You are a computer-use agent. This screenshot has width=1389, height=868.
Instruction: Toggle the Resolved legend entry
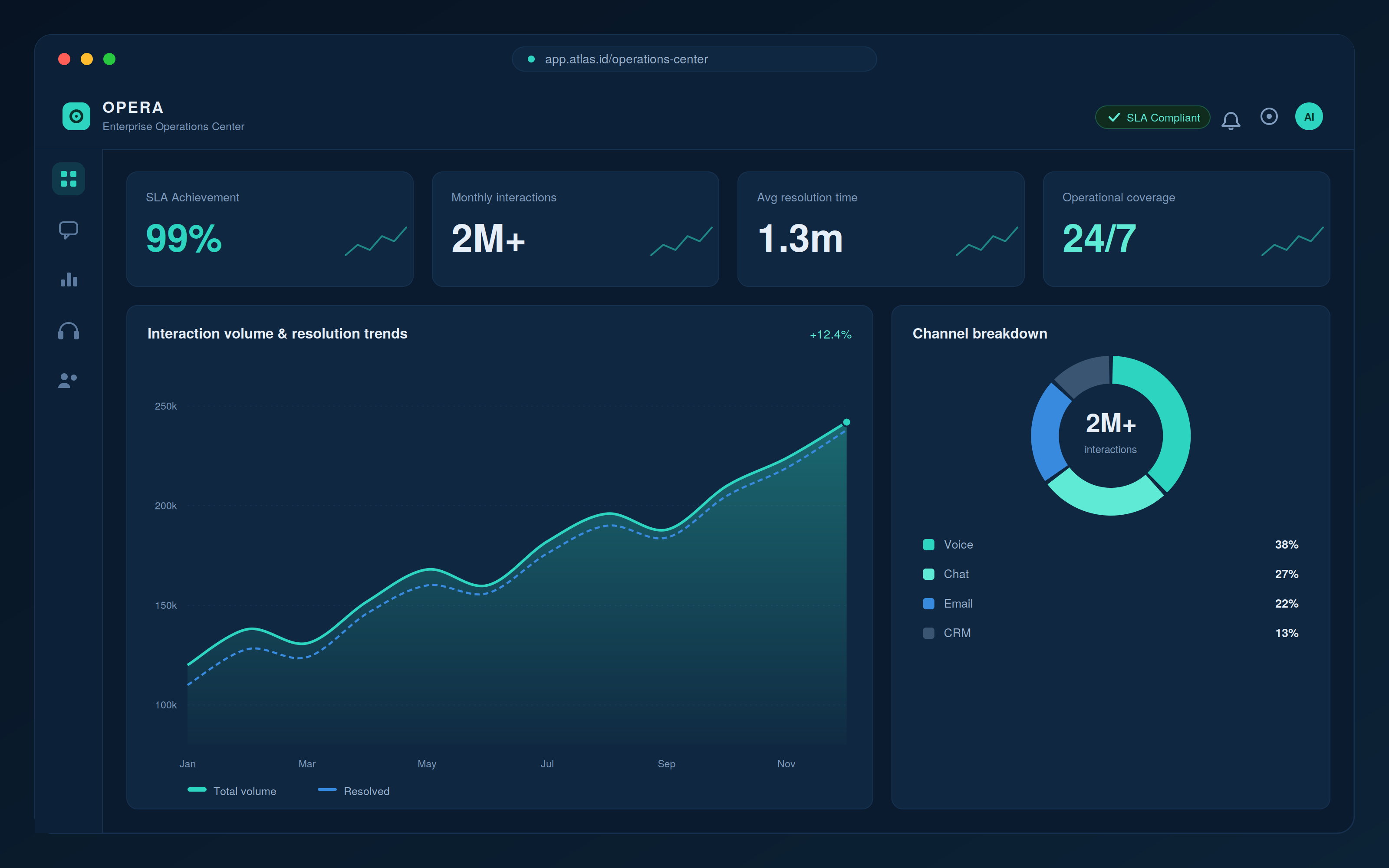(x=354, y=791)
